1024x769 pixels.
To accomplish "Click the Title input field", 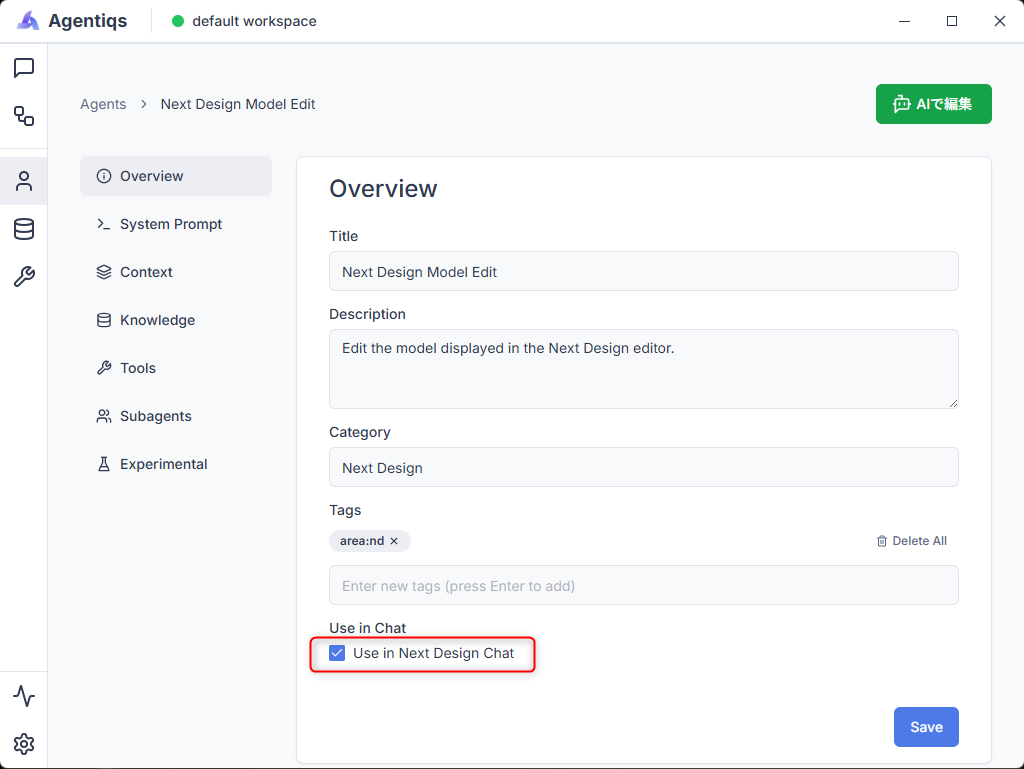I will point(643,271).
